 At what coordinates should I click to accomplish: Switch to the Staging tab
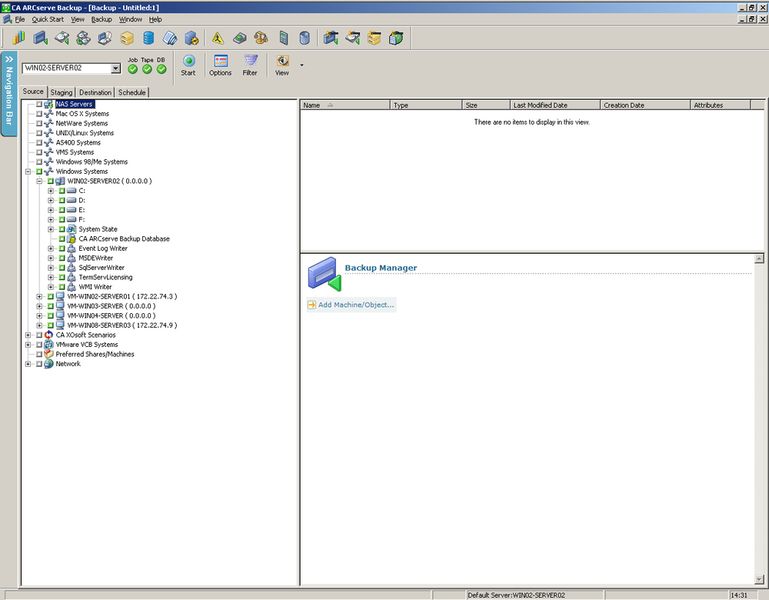[61, 92]
